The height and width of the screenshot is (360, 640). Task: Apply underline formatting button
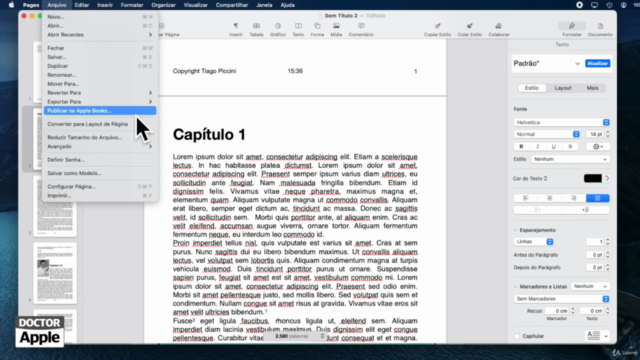coord(554,147)
